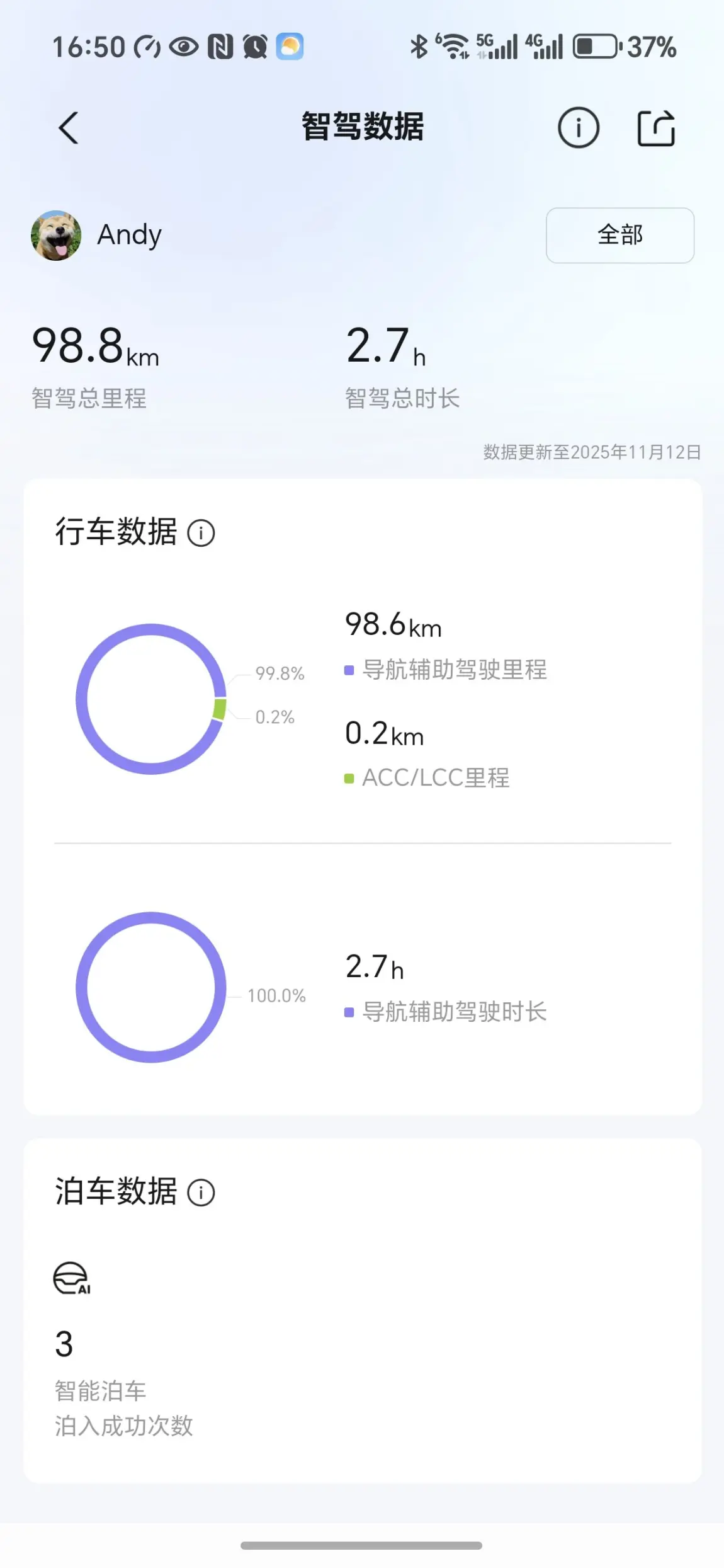
Task: Tap info icon beside 泊车数据
Action: [201, 1193]
